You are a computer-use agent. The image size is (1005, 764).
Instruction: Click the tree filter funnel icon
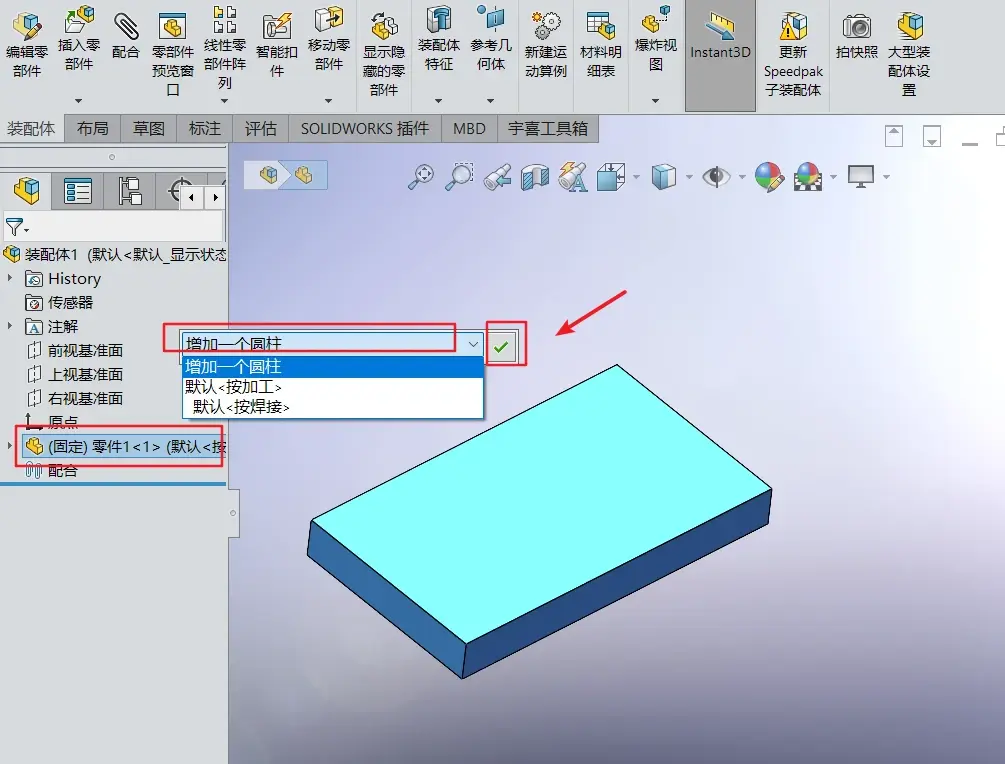[17, 227]
